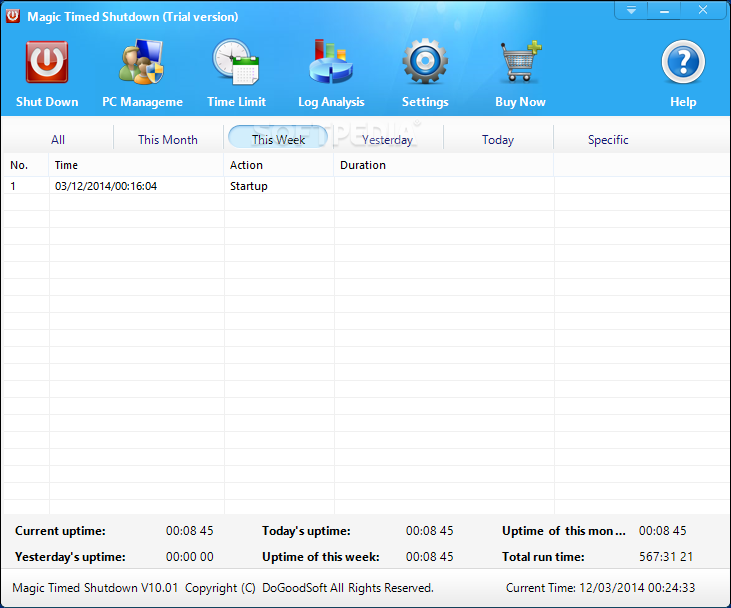The image size is (731, 608).
Task: Select the All log filter tab
Action: click(x=58, y=139)
